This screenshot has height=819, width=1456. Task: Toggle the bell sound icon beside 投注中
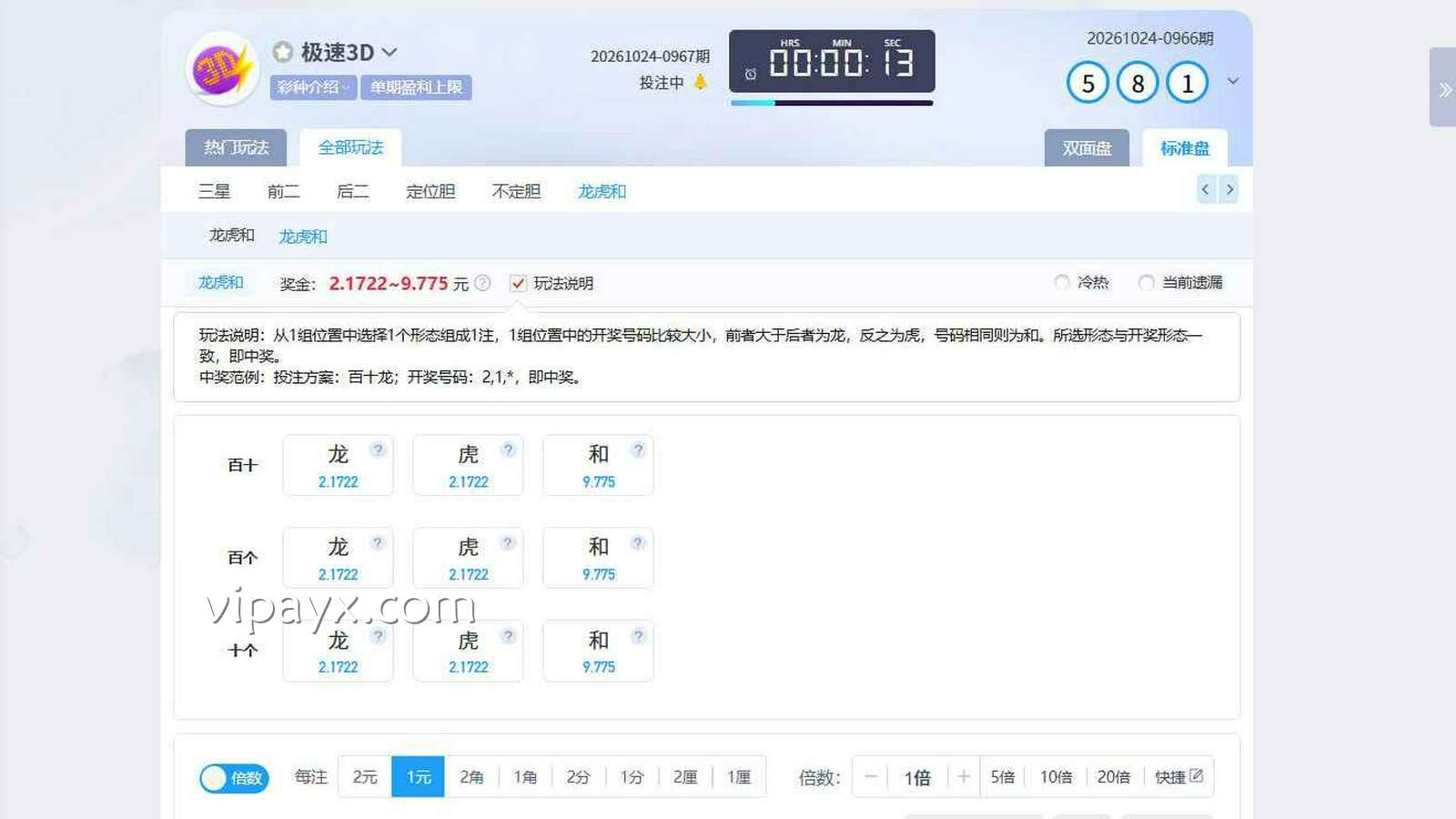coord(701,82)
